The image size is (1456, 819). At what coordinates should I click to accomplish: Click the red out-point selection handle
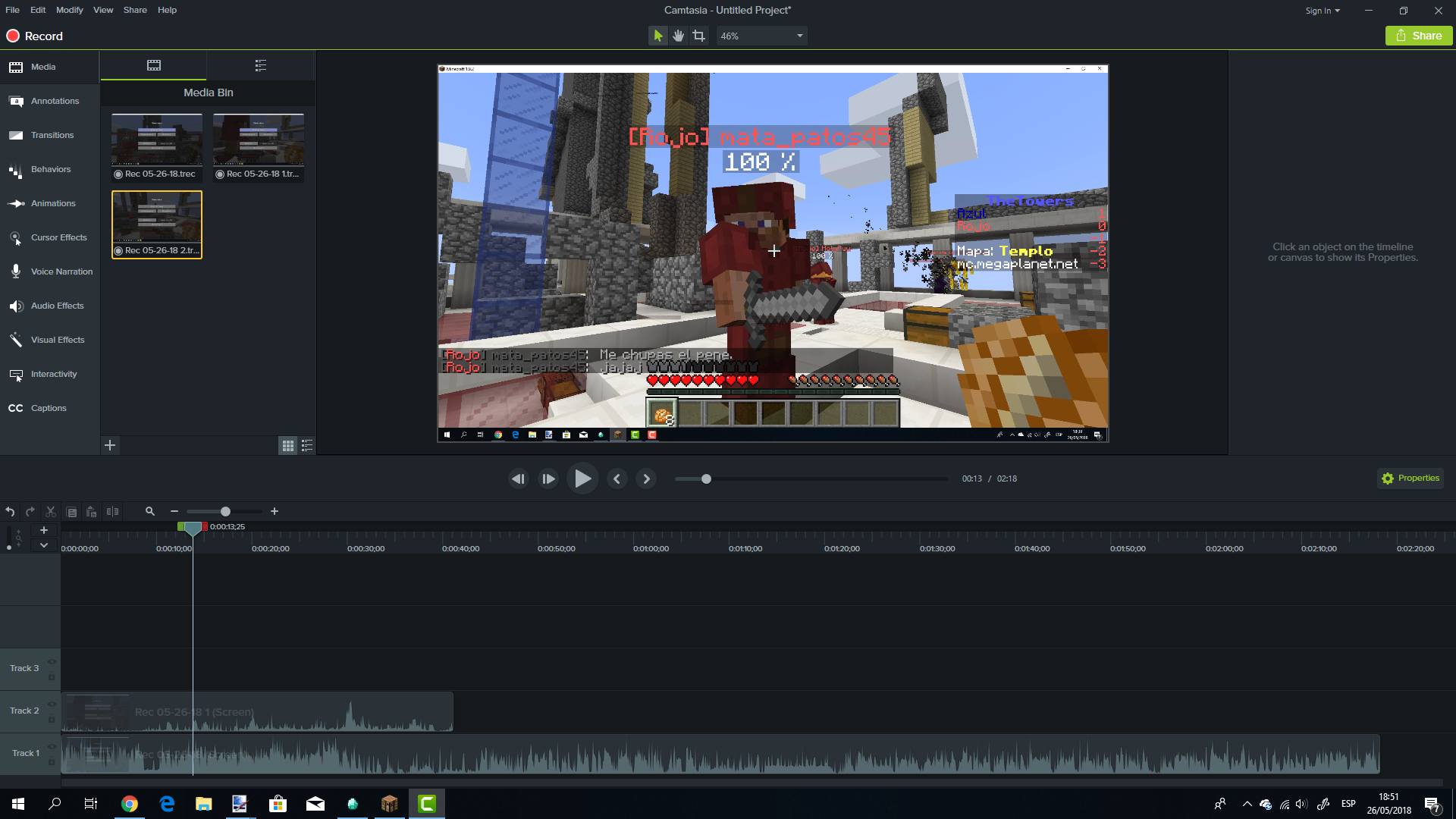tap(205, 526)
